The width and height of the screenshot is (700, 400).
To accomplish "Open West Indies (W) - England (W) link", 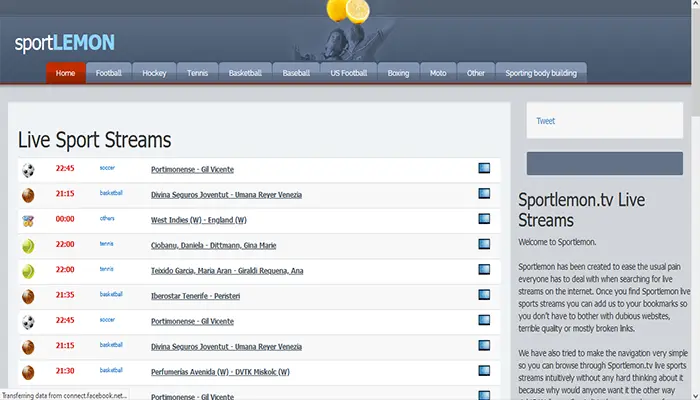I will (199, 220).
